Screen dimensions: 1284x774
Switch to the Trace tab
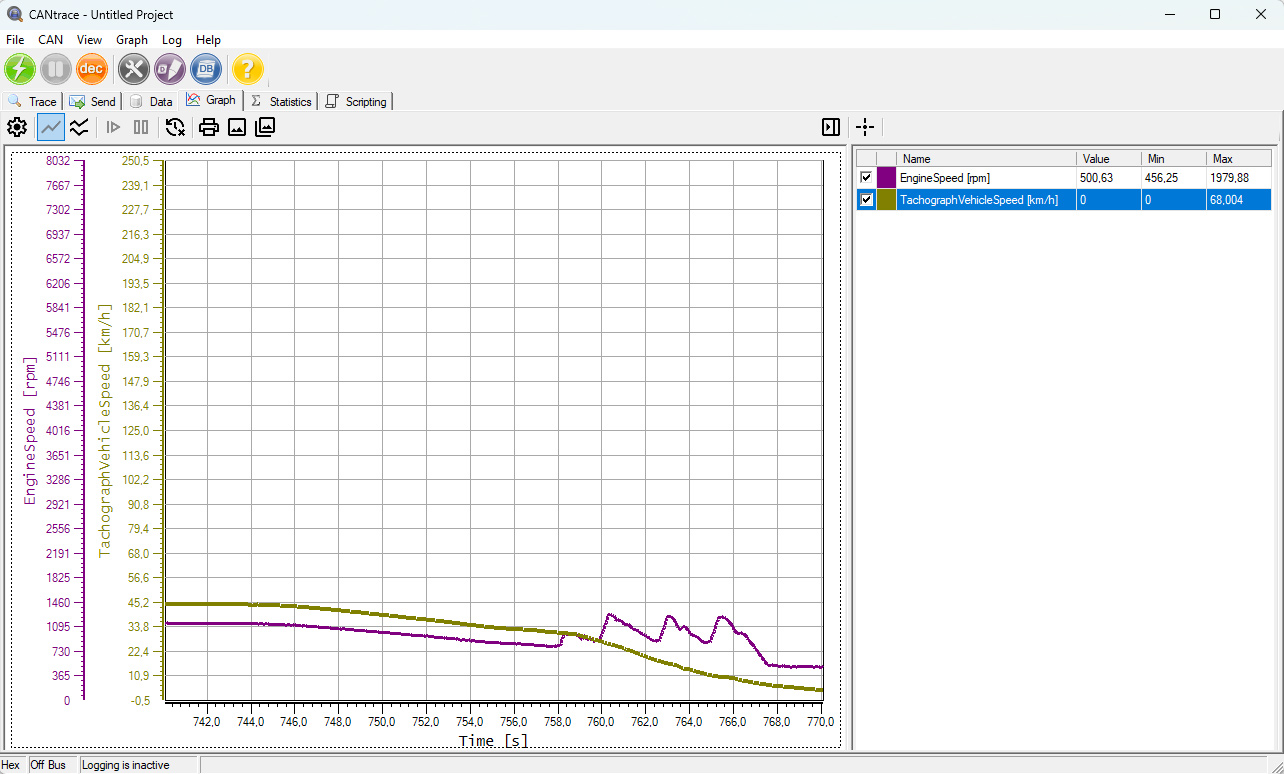point(33,101)
